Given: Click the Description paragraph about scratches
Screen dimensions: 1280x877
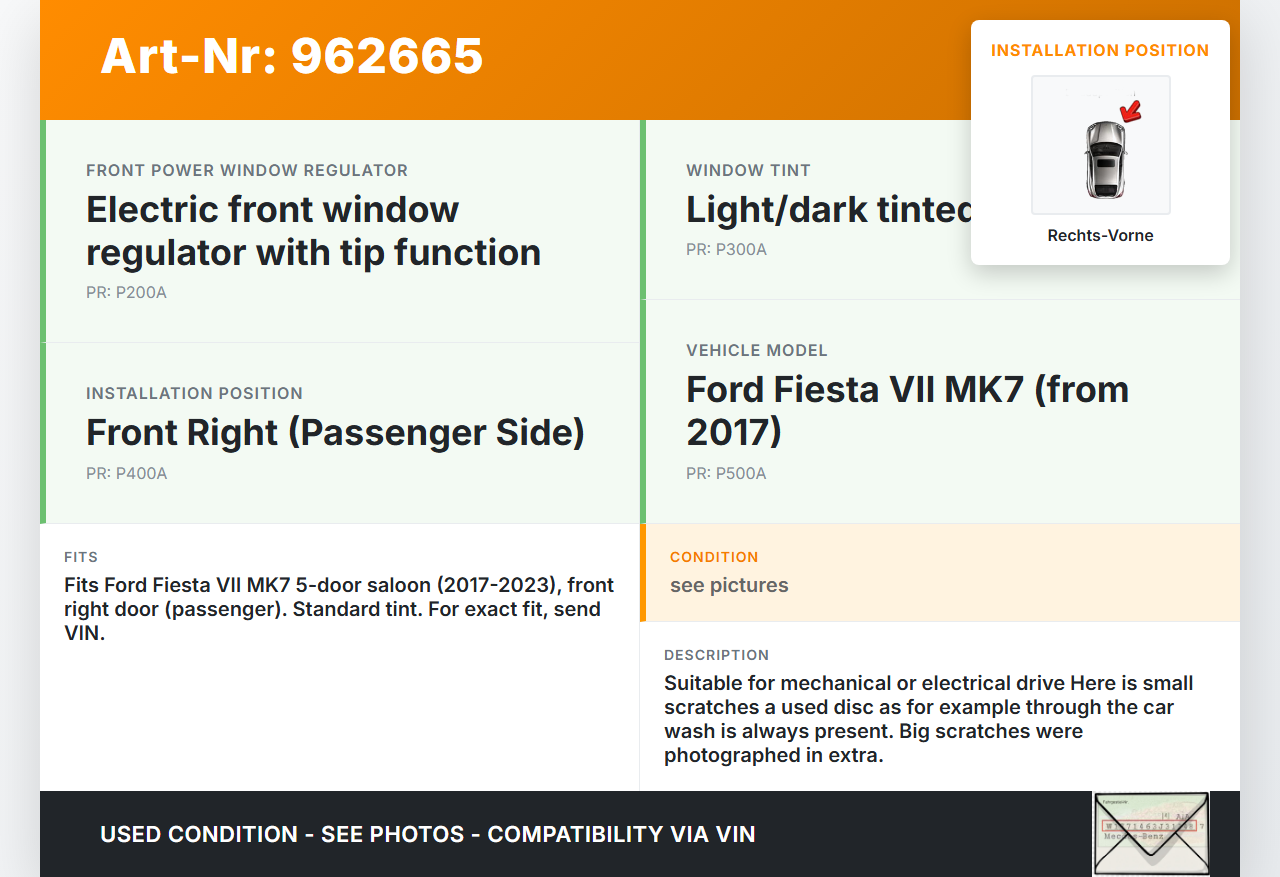Looking at the screenshot, I should point(928,719).
